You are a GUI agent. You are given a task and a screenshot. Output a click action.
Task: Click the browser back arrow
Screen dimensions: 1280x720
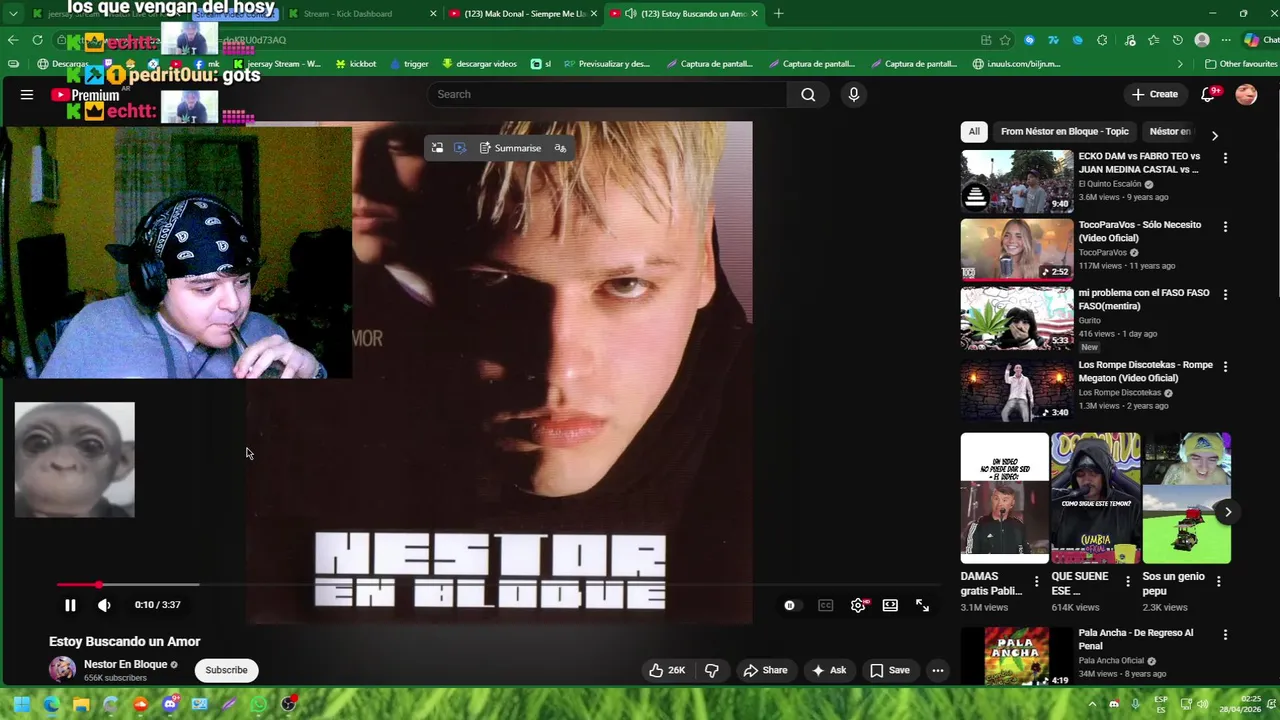[12, 40]
